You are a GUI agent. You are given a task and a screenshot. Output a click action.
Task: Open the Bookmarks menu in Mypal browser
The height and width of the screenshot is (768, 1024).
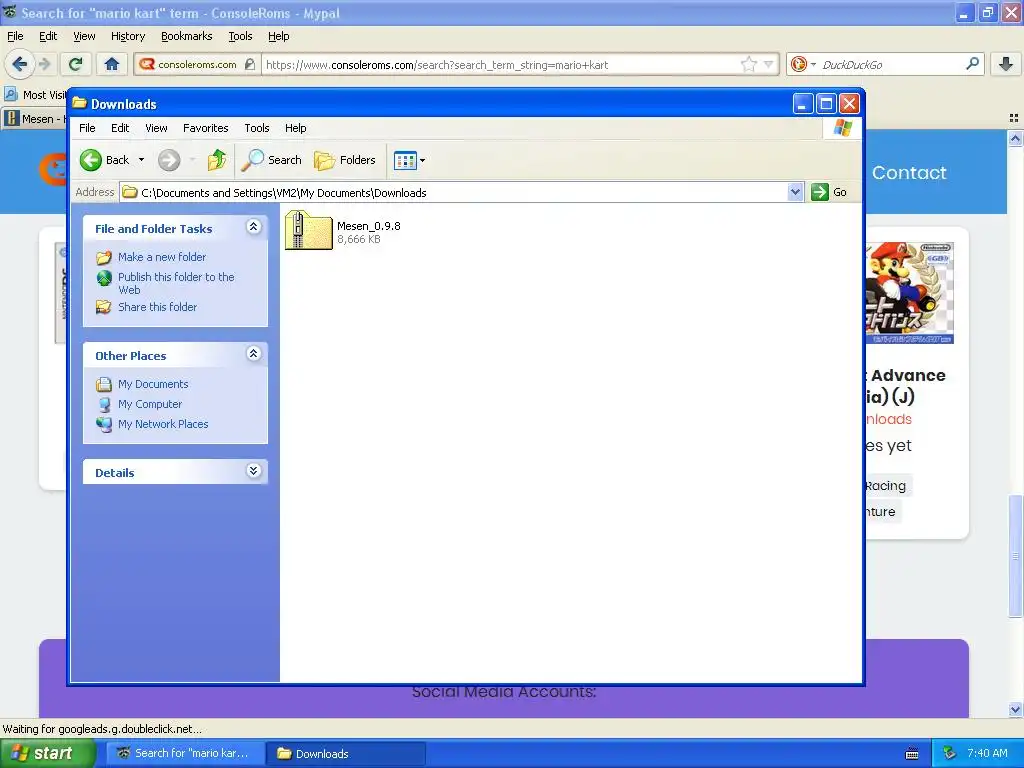tap(187, 36)
